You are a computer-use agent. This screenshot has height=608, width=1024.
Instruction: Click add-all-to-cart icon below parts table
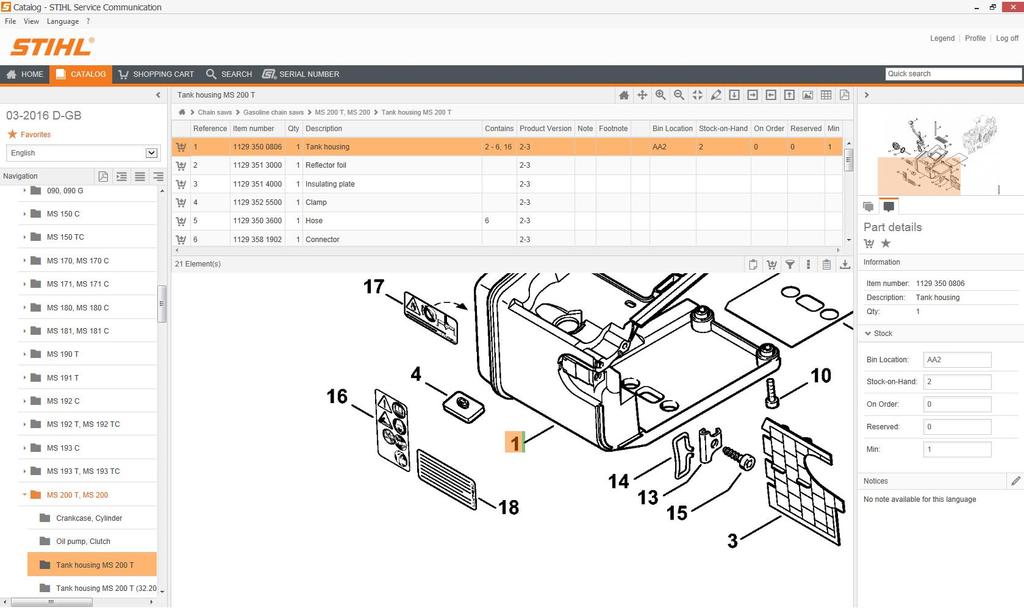[x=771, y=264]
